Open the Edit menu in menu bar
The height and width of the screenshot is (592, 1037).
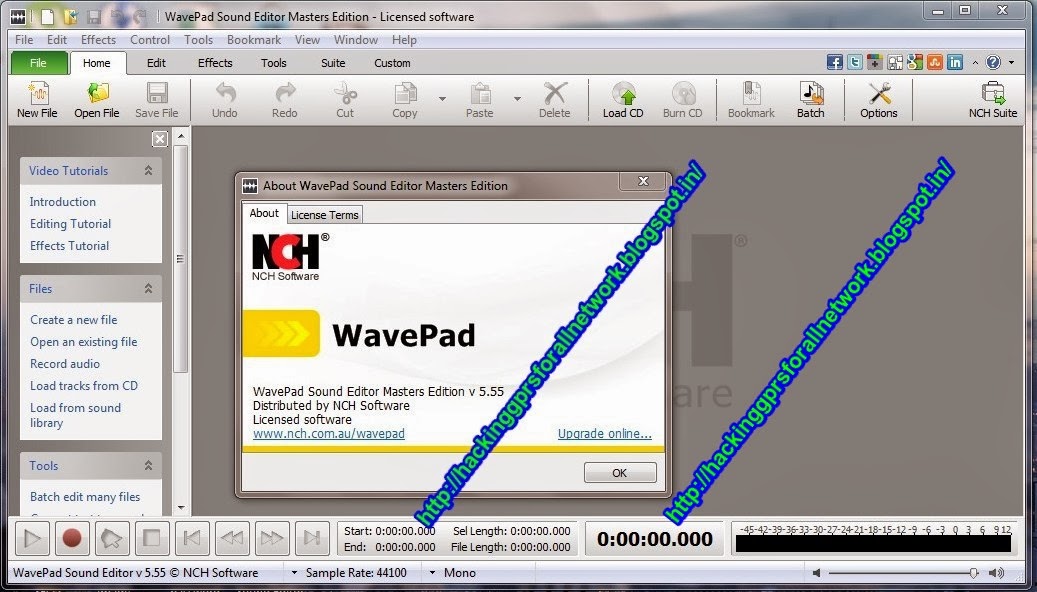click(x=56, y=40)
